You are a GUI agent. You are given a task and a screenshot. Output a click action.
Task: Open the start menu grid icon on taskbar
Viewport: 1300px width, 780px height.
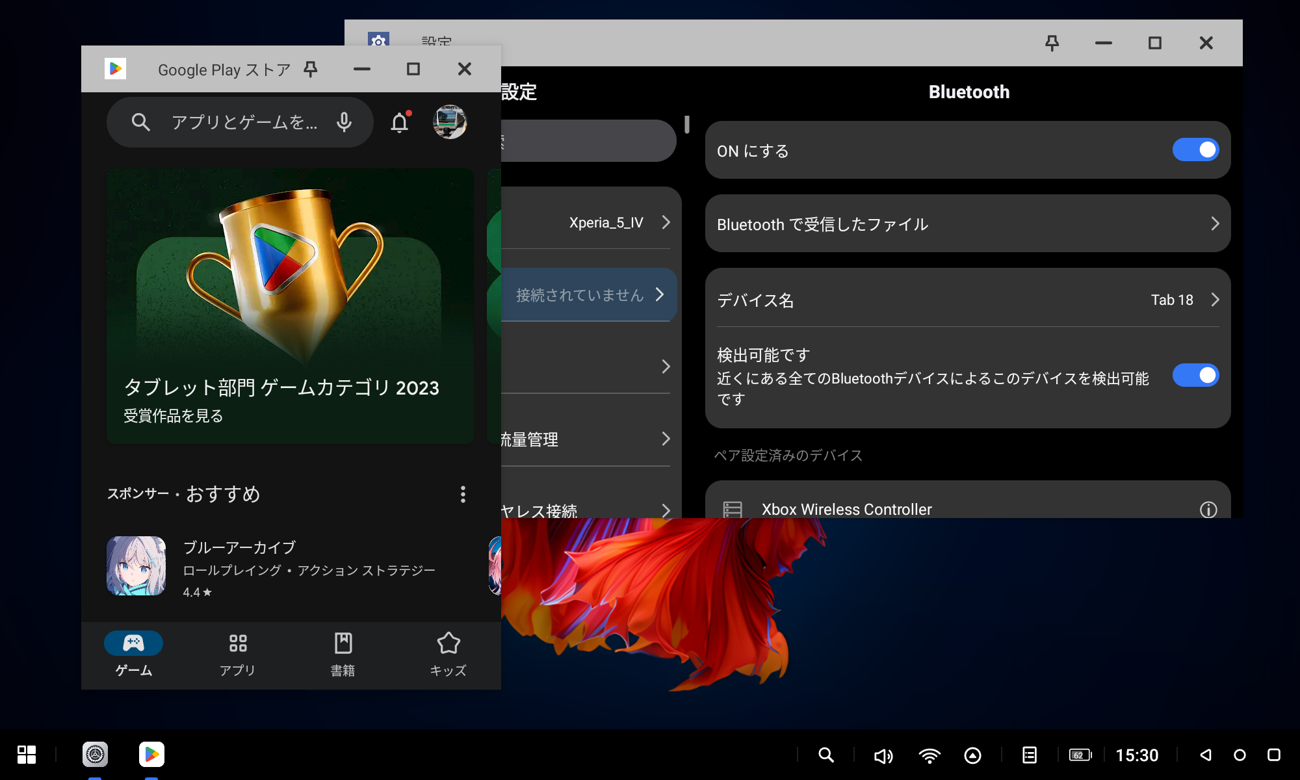click(x=27, y=755)
